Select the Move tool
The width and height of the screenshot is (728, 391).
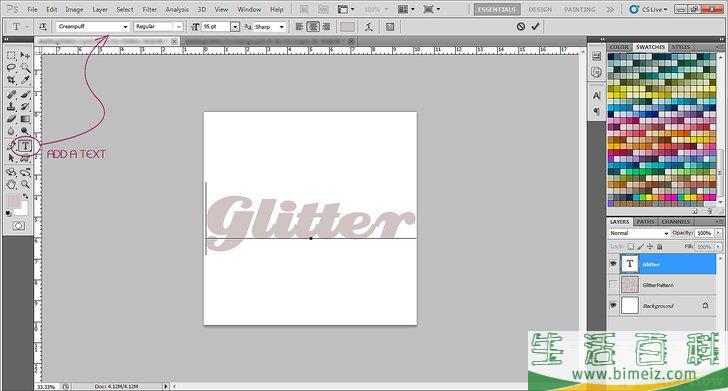pos(25,55)
